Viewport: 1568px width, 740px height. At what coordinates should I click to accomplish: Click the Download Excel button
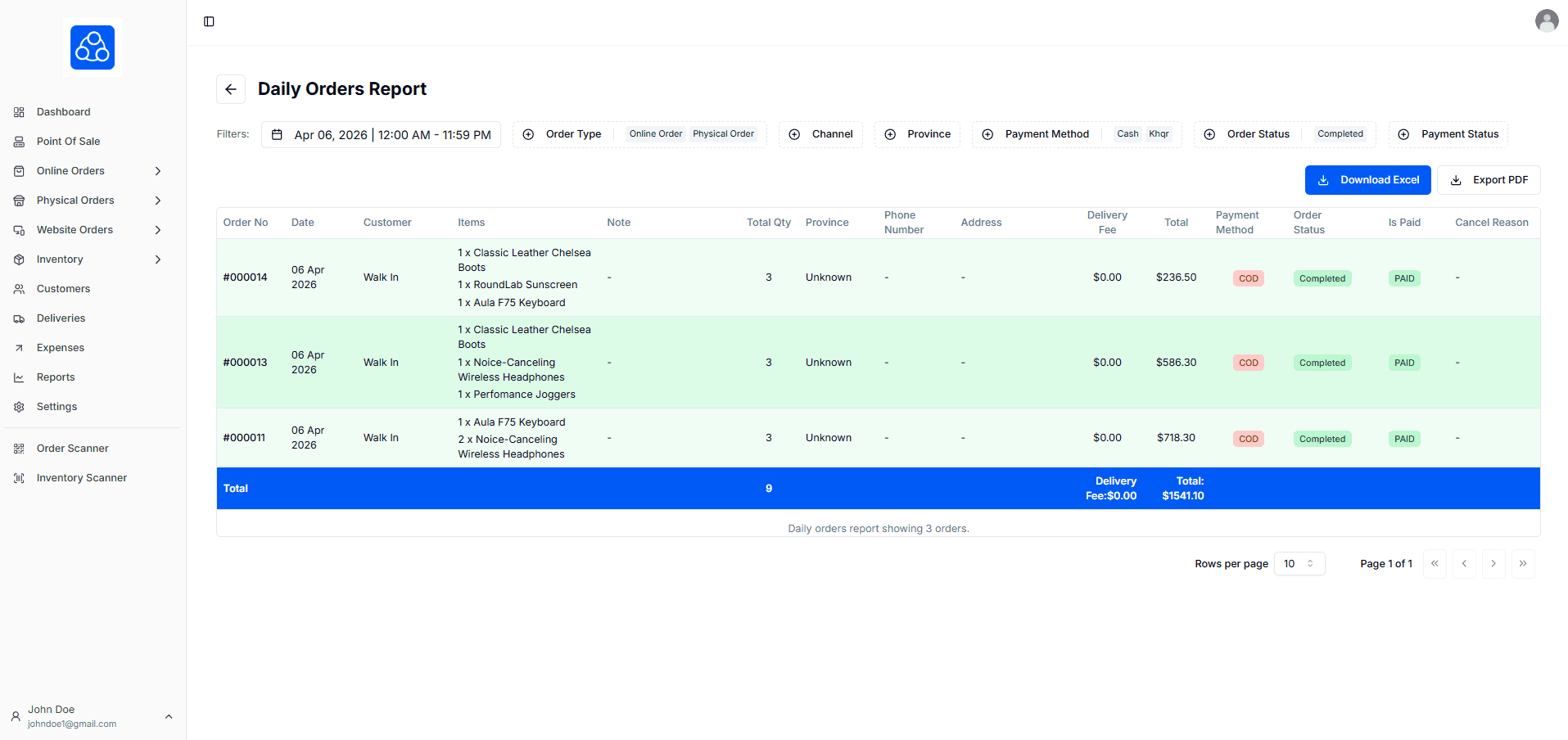point(1367,180)
